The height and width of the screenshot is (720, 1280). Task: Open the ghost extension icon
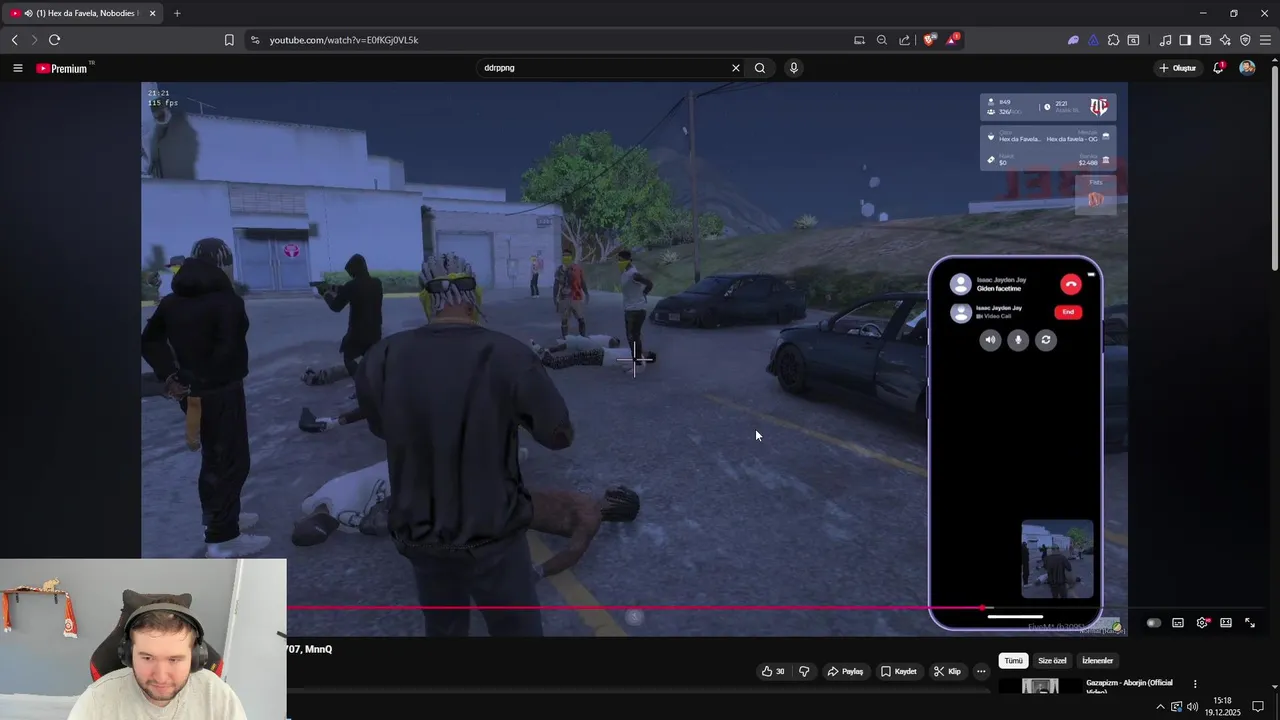click(x=1073, y=40)
